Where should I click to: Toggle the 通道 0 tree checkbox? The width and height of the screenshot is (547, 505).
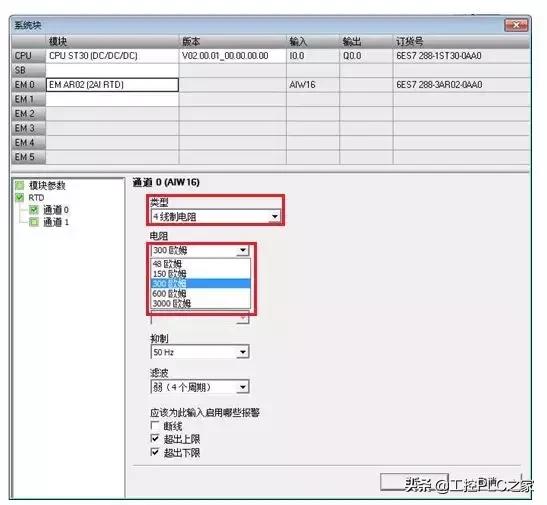coord(34,210)
